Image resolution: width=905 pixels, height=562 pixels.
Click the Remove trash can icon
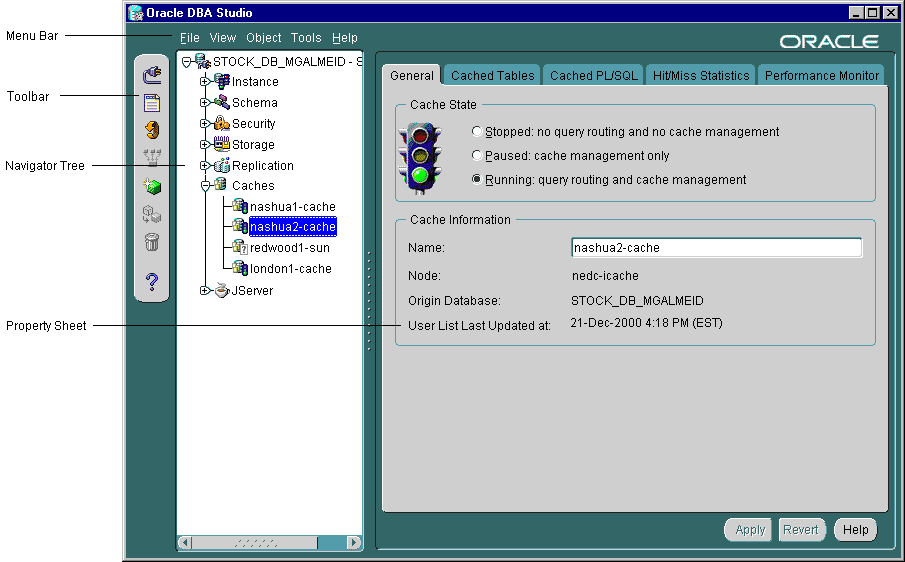tap(152, 242)
